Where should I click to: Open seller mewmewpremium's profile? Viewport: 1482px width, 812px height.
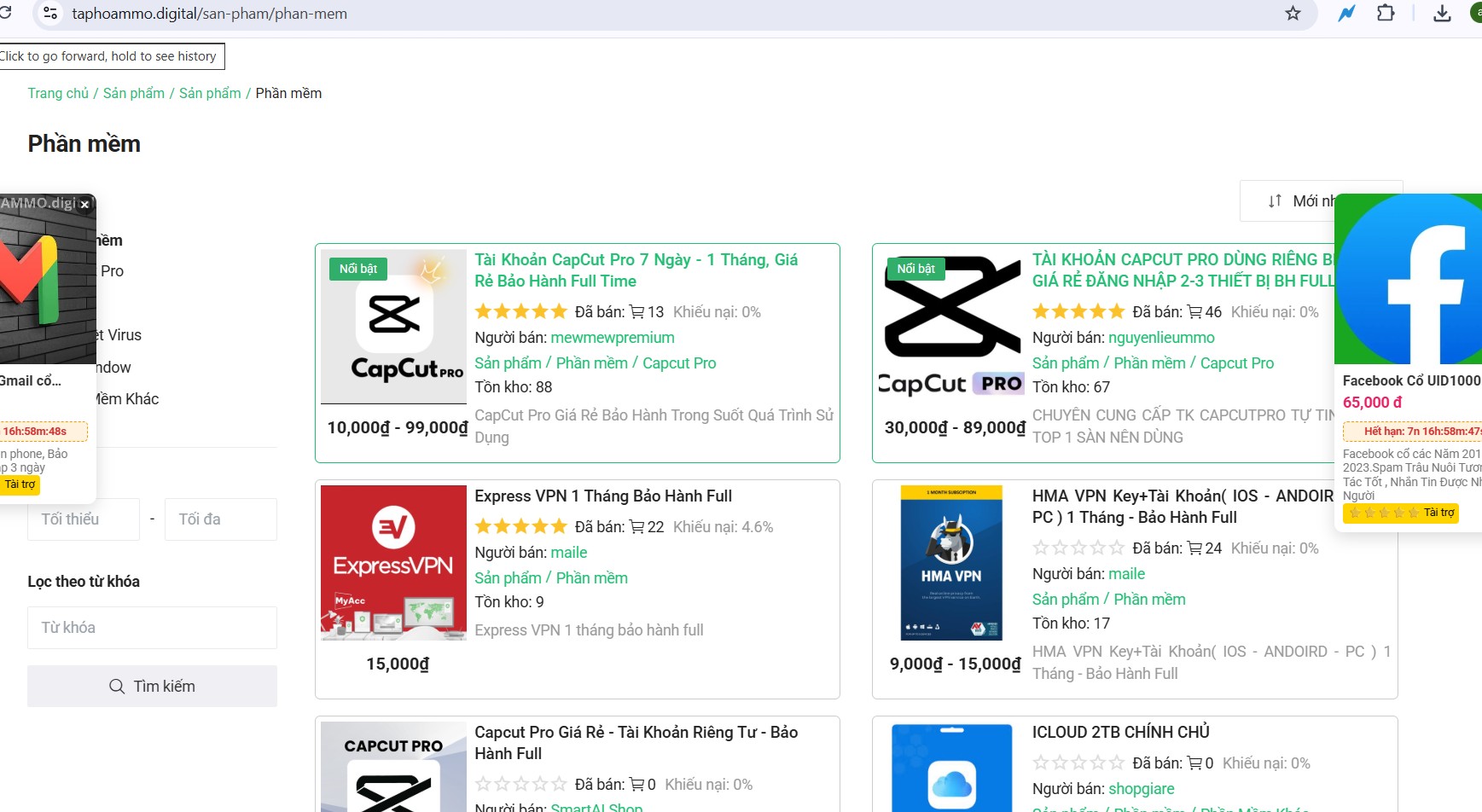pyautogui.click(x=612, y=338)
